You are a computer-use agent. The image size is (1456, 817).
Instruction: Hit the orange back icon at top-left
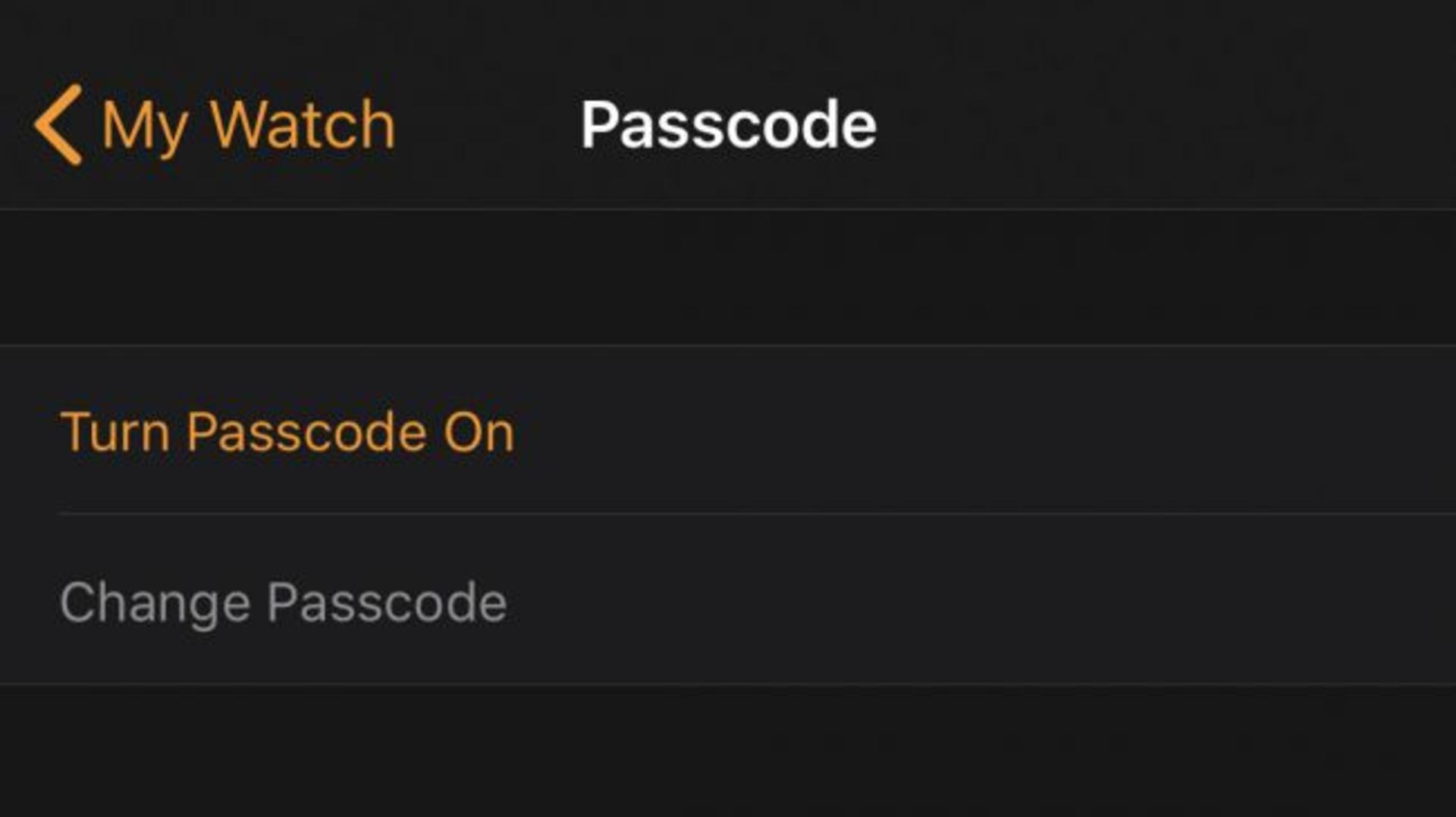pos(58,125)
